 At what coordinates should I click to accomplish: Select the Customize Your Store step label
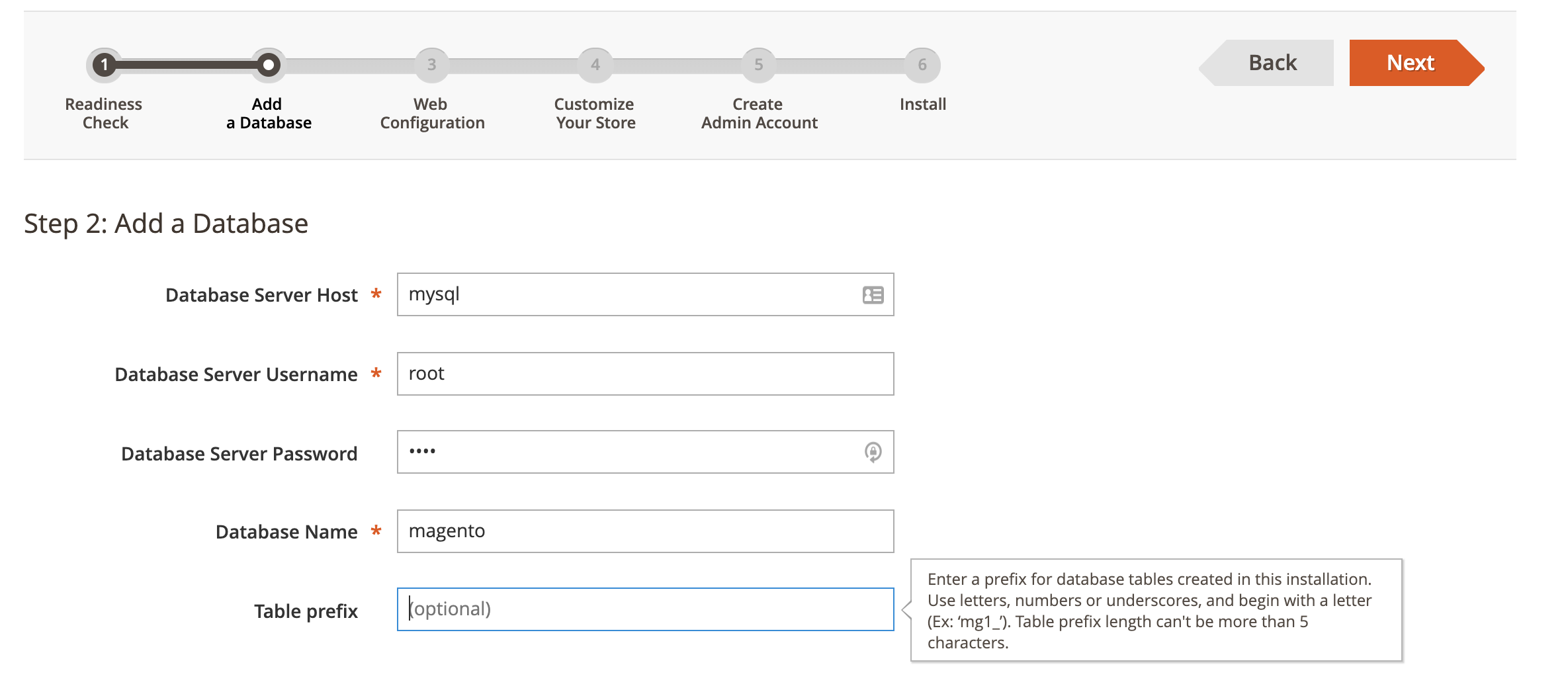595,113
